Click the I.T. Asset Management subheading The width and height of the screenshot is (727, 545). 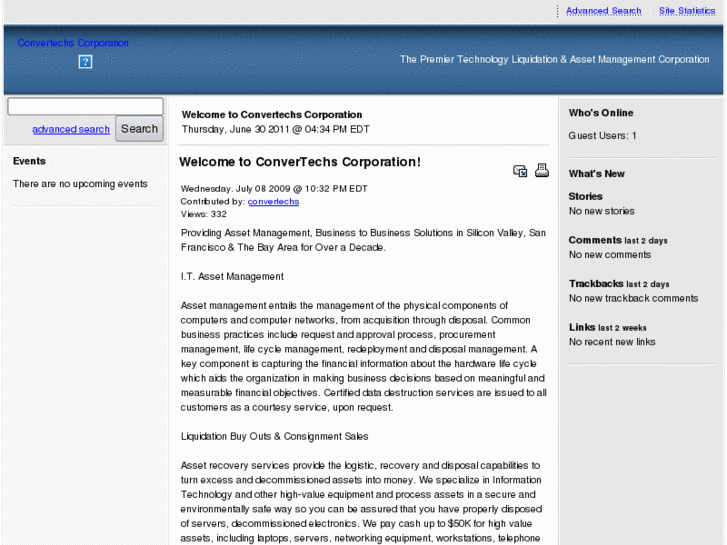(x=232, y=276)
